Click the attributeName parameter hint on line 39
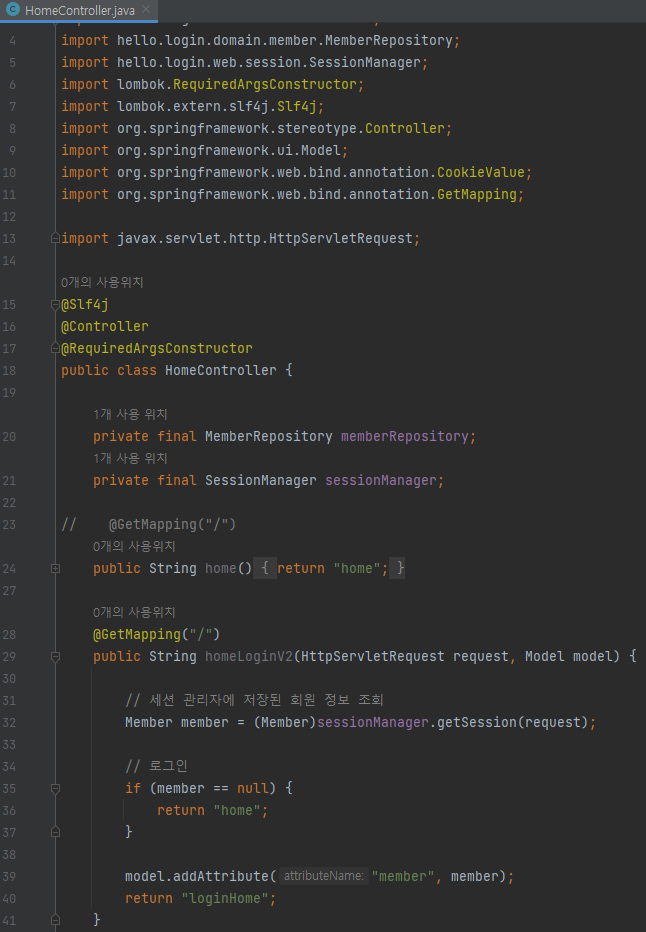The height and width of the screenshot is (932, 646). 323,876
